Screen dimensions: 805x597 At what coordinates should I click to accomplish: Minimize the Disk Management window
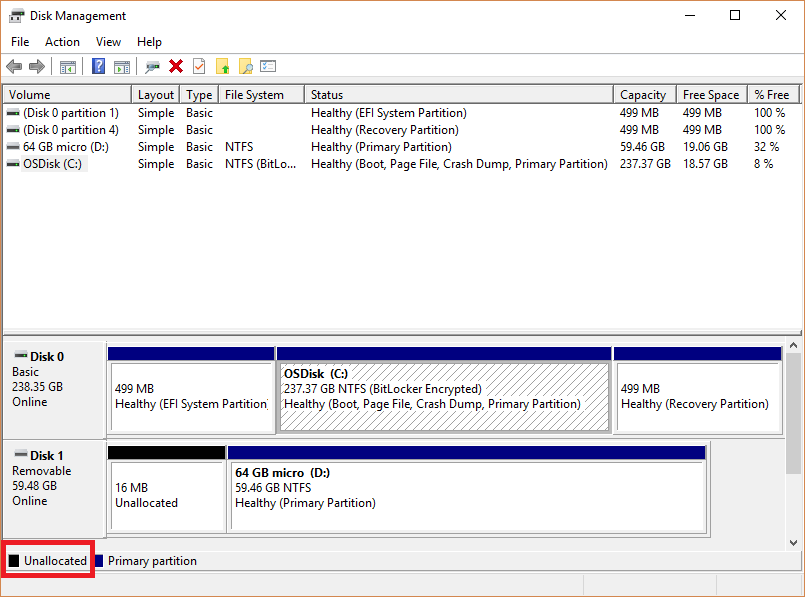pyautogui.click(x=690, y=15)
